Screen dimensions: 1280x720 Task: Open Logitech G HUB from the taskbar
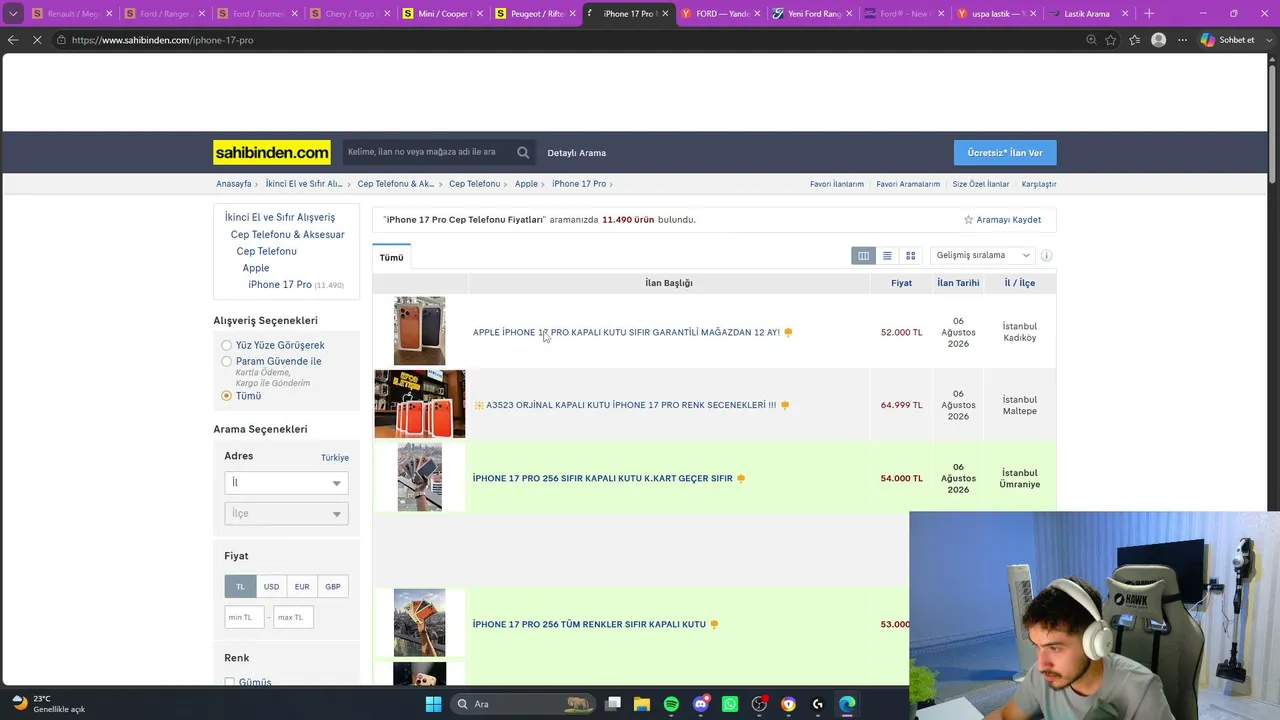coord(818,704)
